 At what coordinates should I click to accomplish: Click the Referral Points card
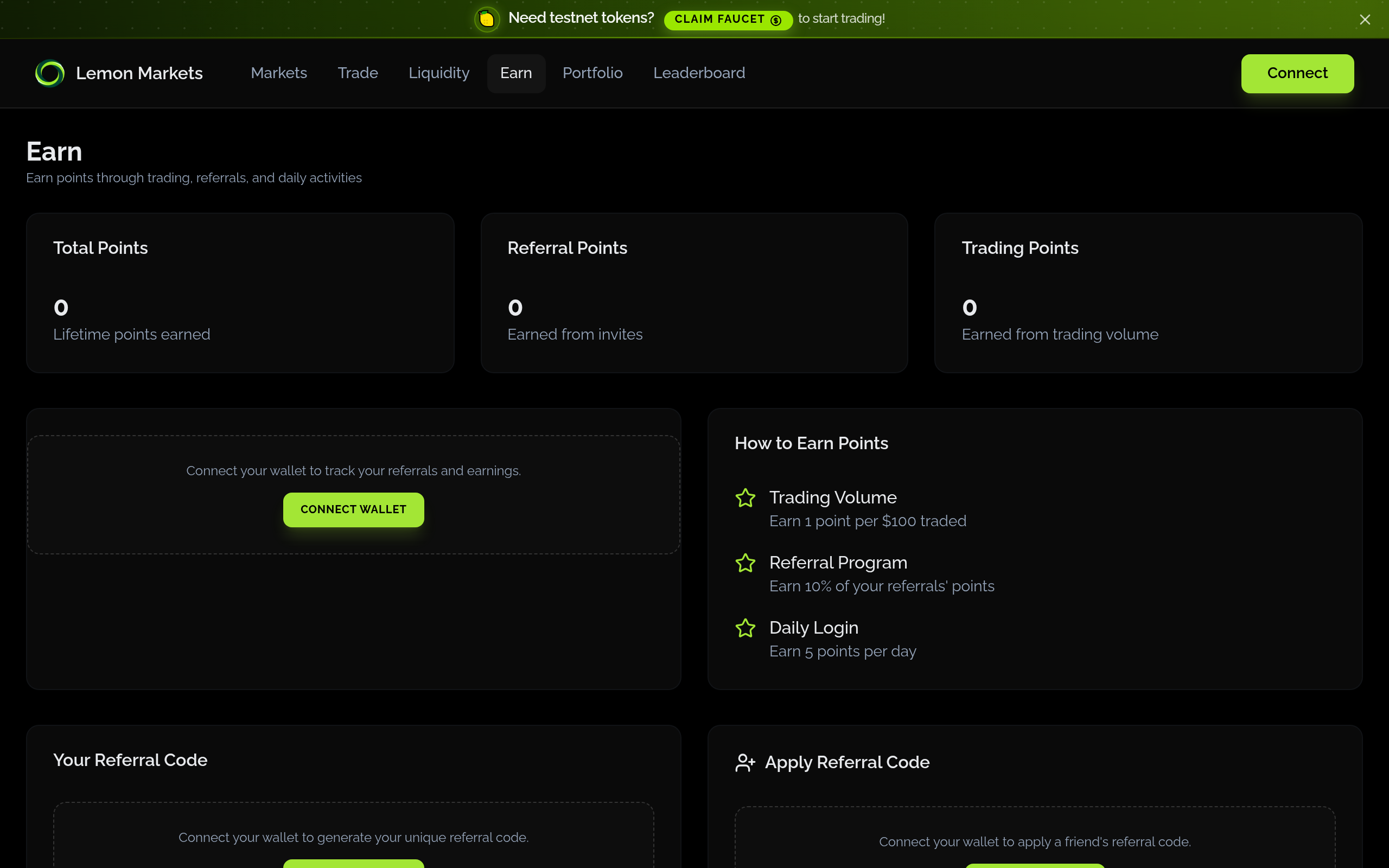[x=694, y=293]
